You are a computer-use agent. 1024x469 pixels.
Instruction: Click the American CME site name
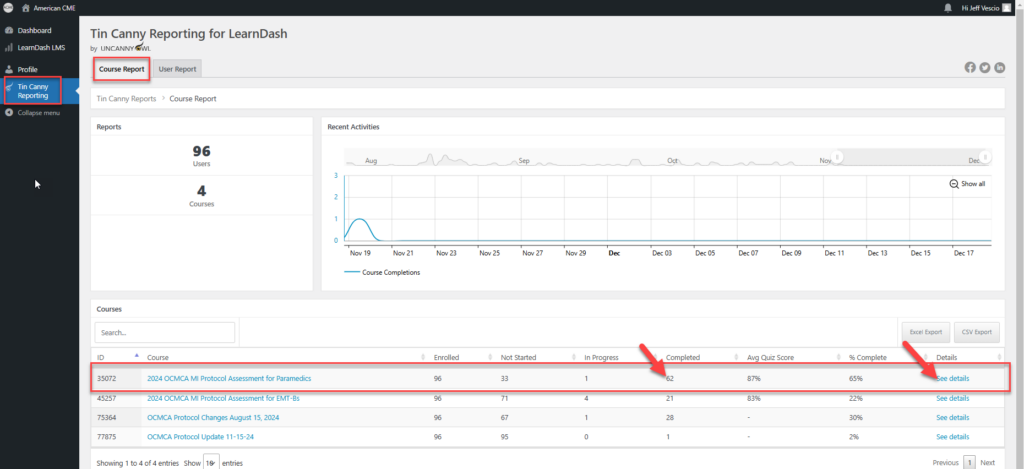pos(55,8)
